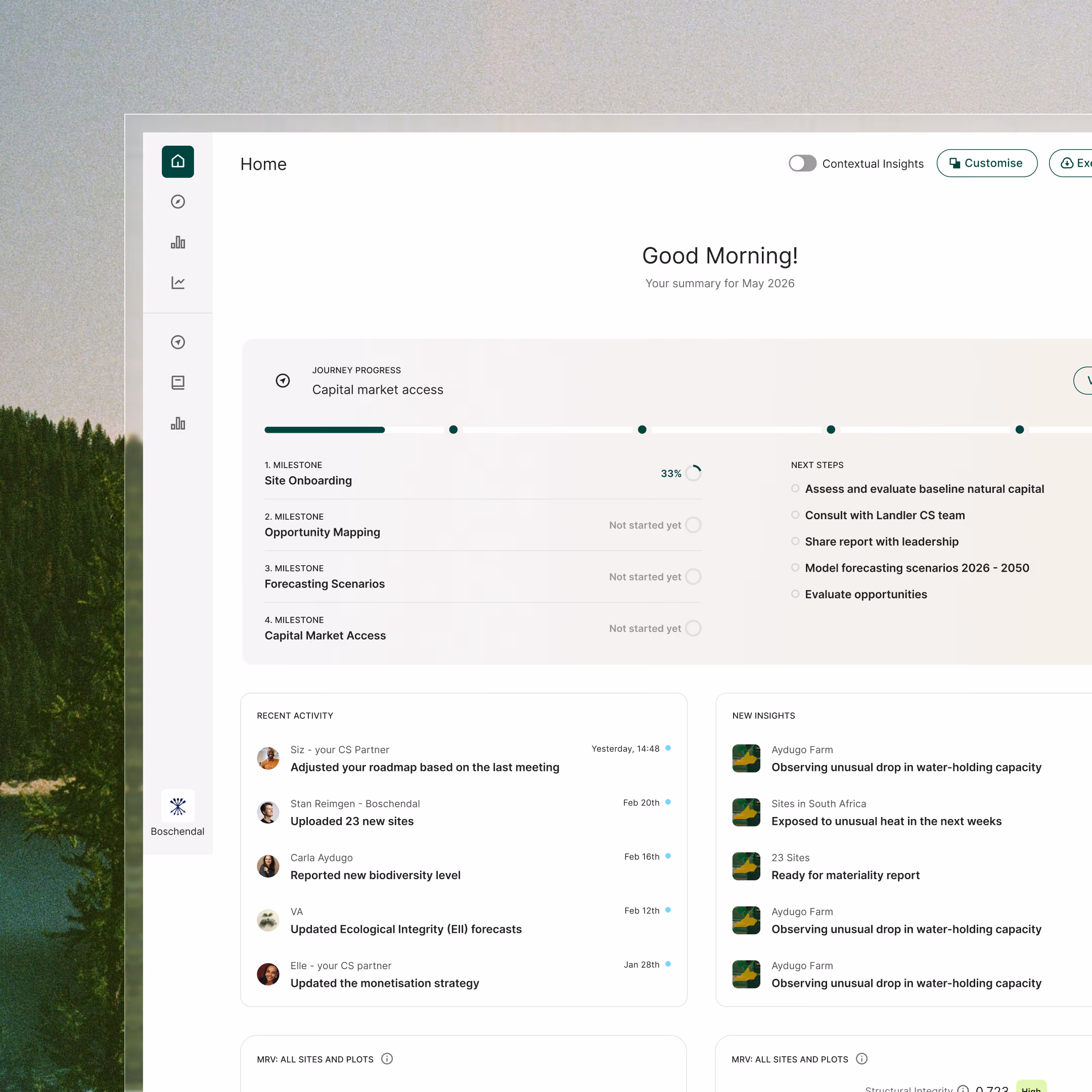Click the first journey progress bar dot
Screen dimensions: 1092x1092
coord(453,430)
